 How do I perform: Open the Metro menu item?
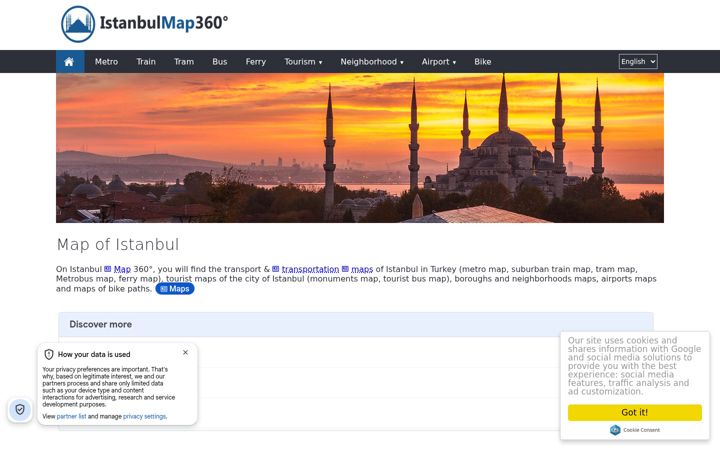pos(107,62)
